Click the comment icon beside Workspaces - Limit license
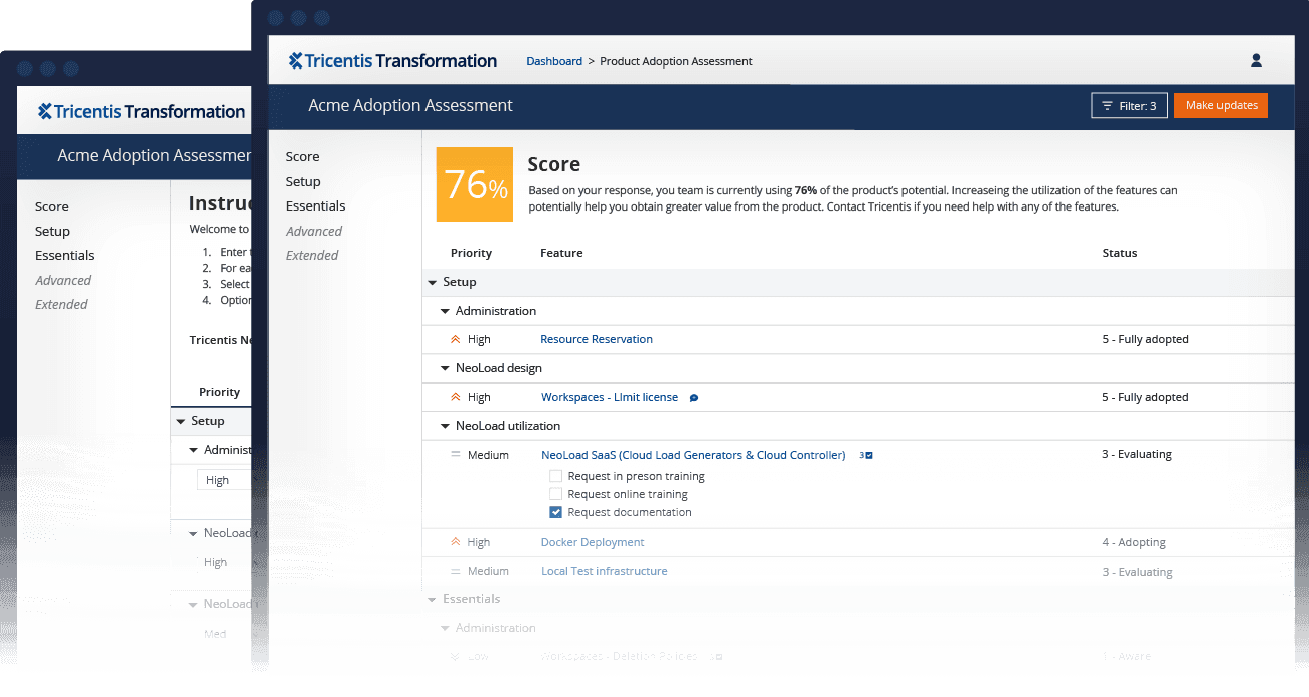 coord(694,398)
